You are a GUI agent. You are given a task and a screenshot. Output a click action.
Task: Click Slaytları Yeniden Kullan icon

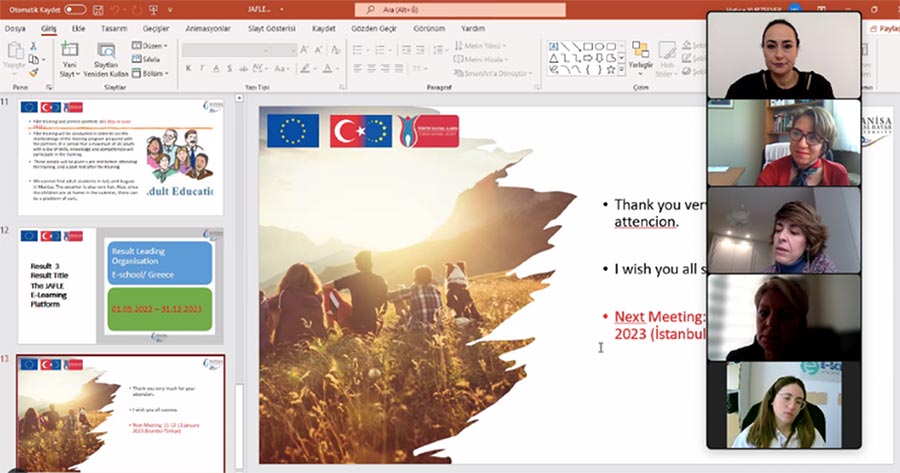tap(106, 56)
